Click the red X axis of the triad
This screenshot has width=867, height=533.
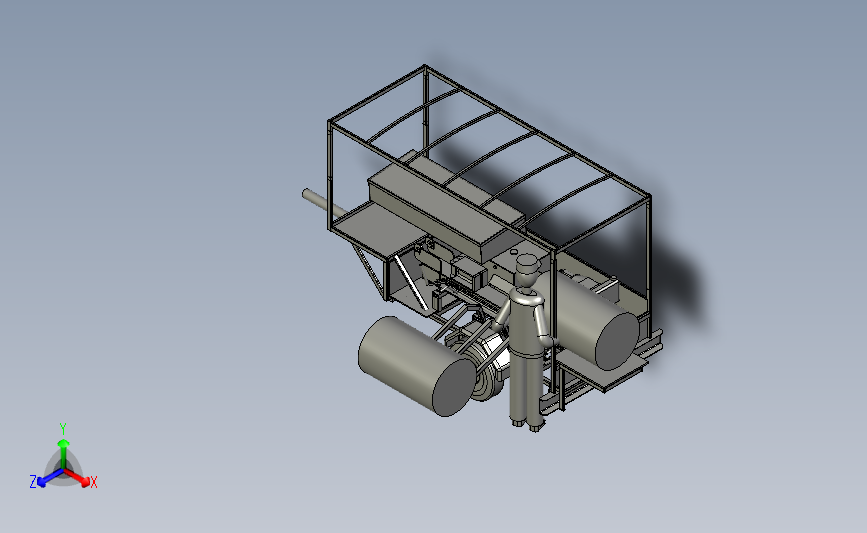coord(77,478)
